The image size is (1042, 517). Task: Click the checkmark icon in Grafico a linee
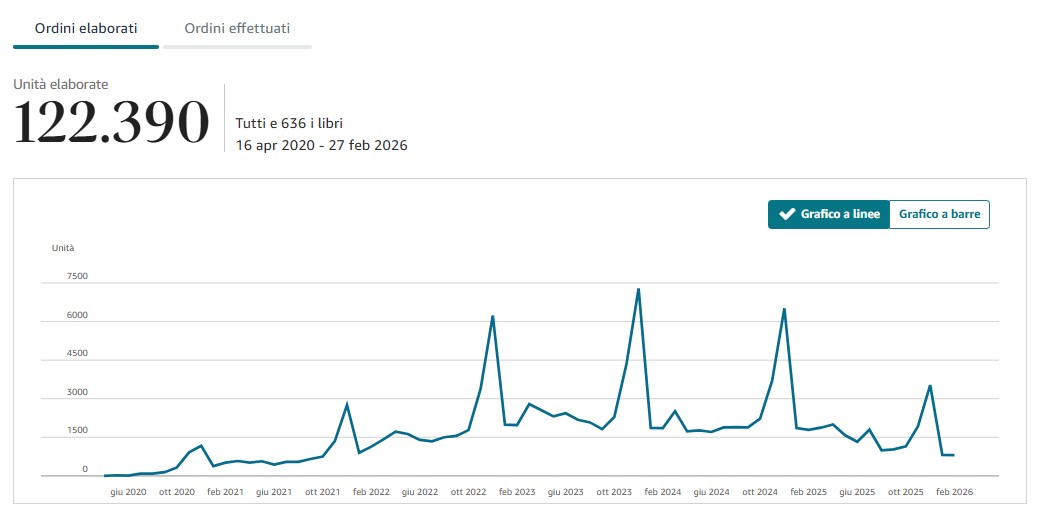point(786,214)
